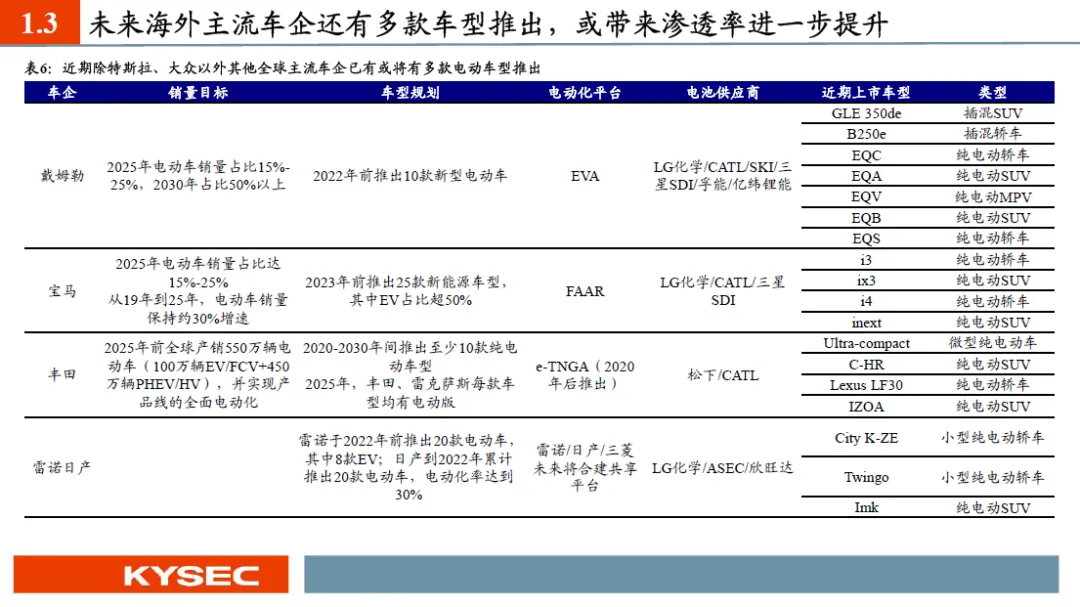Click the cell 2022年前推出10款新型电动车
This screenshot has height=607, width=1080.
(x=410, y=176)
